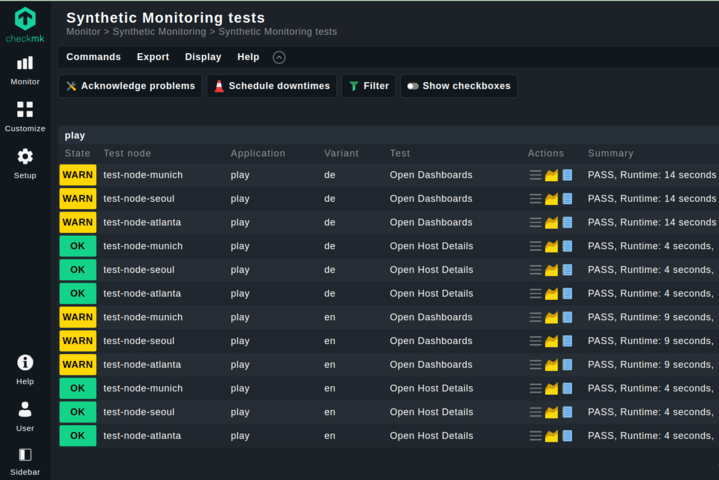Collapse the menu bar with circular chevron

click(x=279, y=58)
